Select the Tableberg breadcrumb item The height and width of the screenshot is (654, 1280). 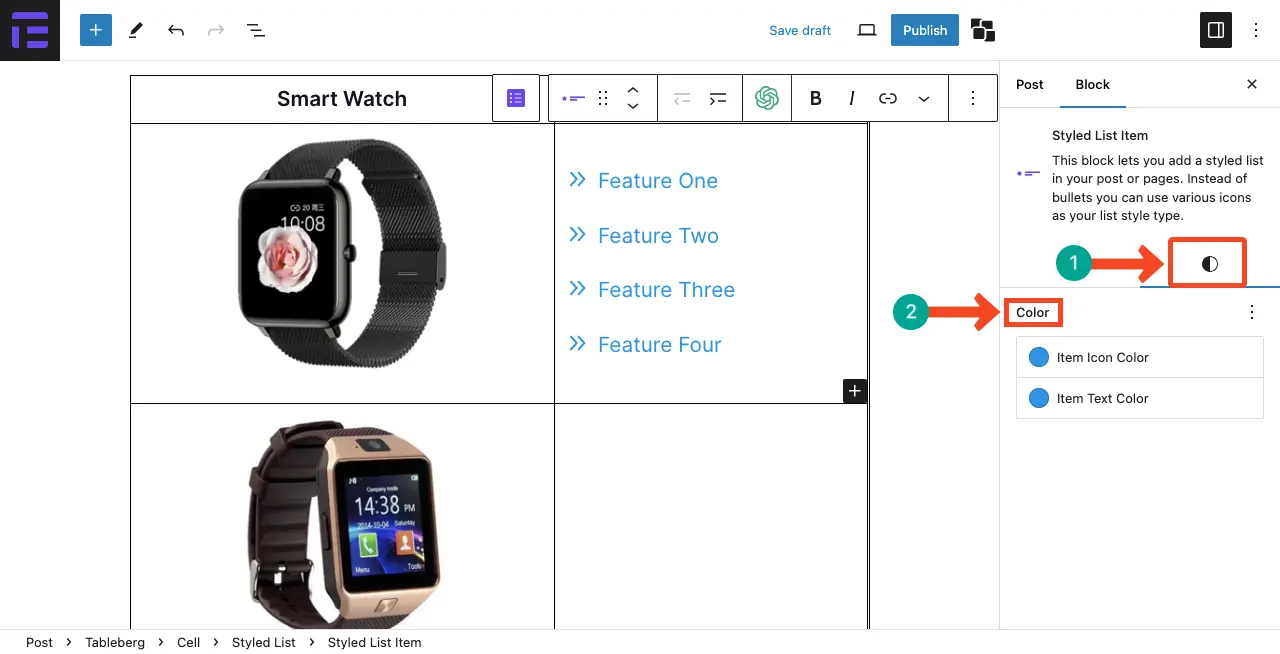click(x=115, y=642)
